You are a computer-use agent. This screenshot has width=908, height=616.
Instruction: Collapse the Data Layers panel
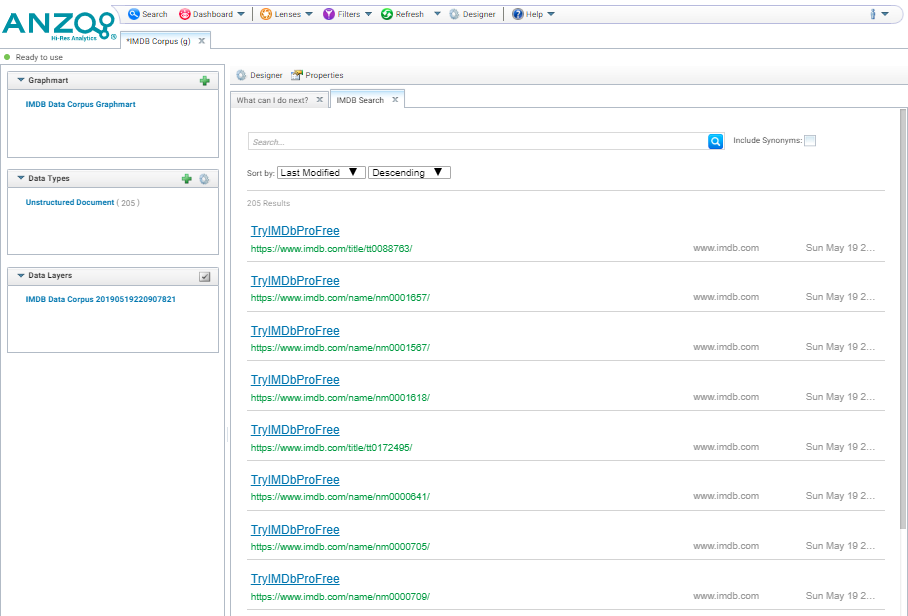tap(21, 275)
